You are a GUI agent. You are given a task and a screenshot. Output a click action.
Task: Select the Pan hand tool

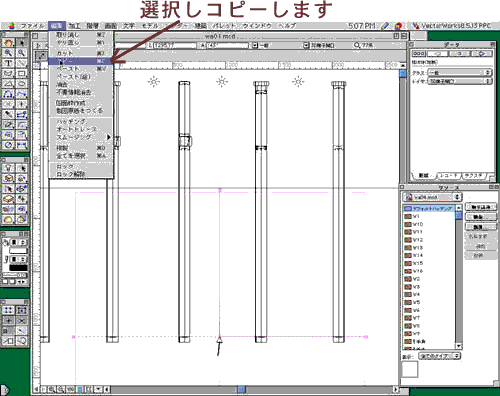point(9,43)
